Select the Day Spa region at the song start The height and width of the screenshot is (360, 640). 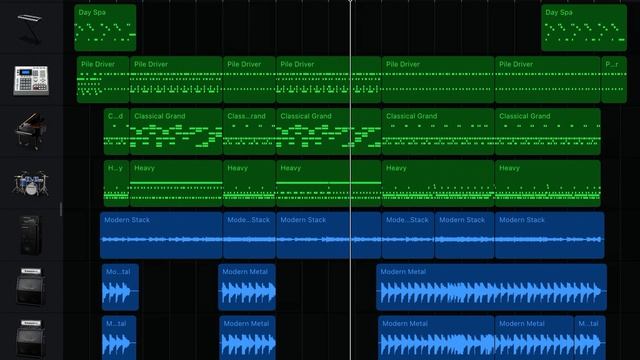coord(105,28)
